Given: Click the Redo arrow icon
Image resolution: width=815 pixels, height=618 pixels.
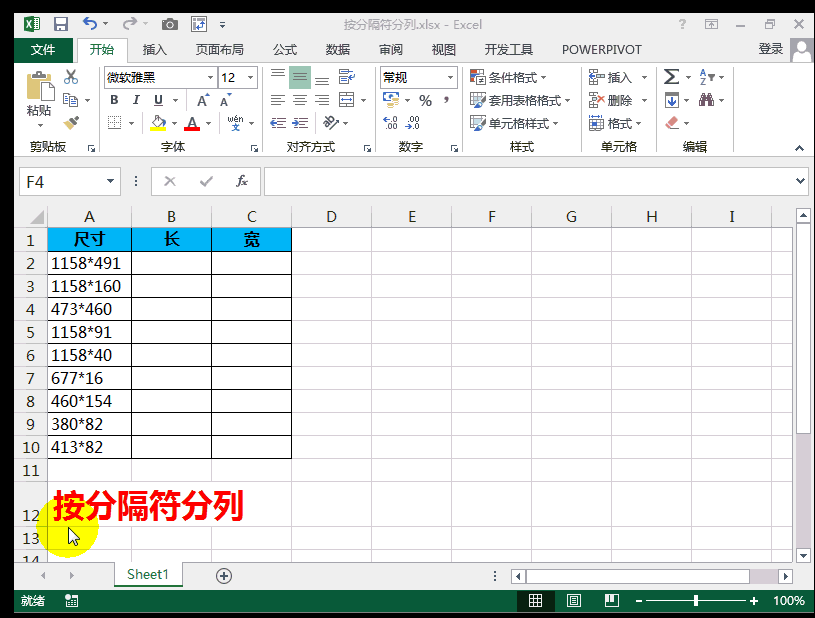Looking at the screenshot, I should pos(129,24).
